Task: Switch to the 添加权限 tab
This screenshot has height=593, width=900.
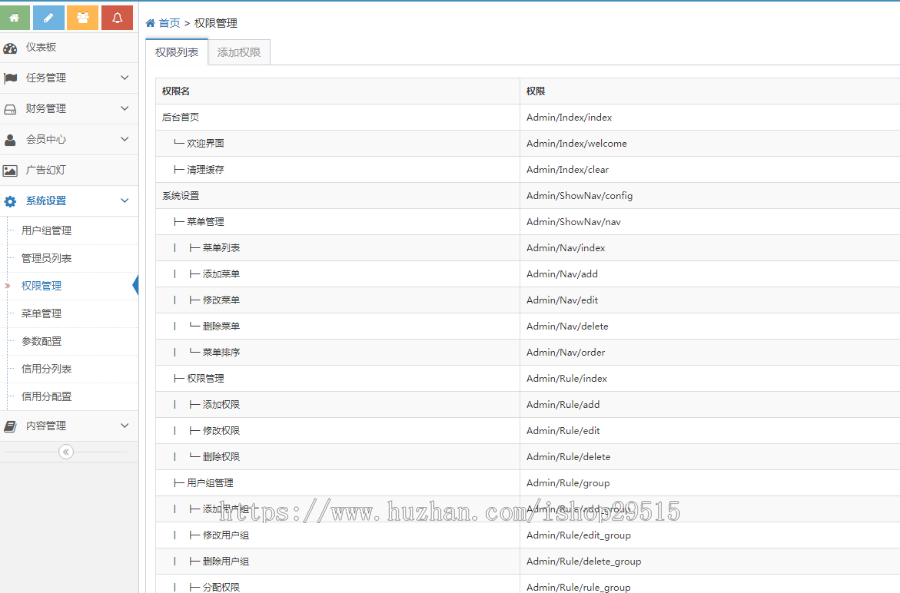Action: 239,53
